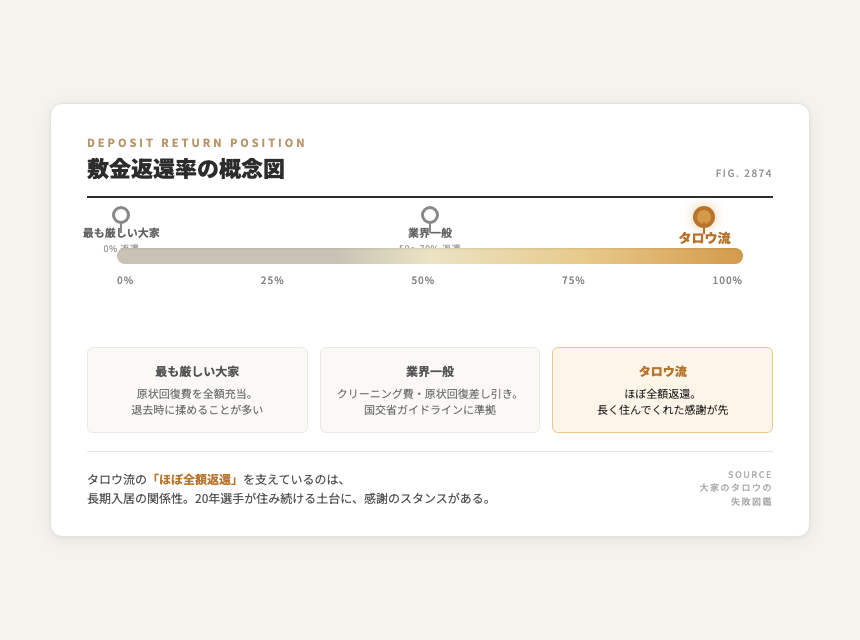Click the sentence starting 長期入居の関係性
This screenshot has width=860, height=640.
click(x=289, y=499)
